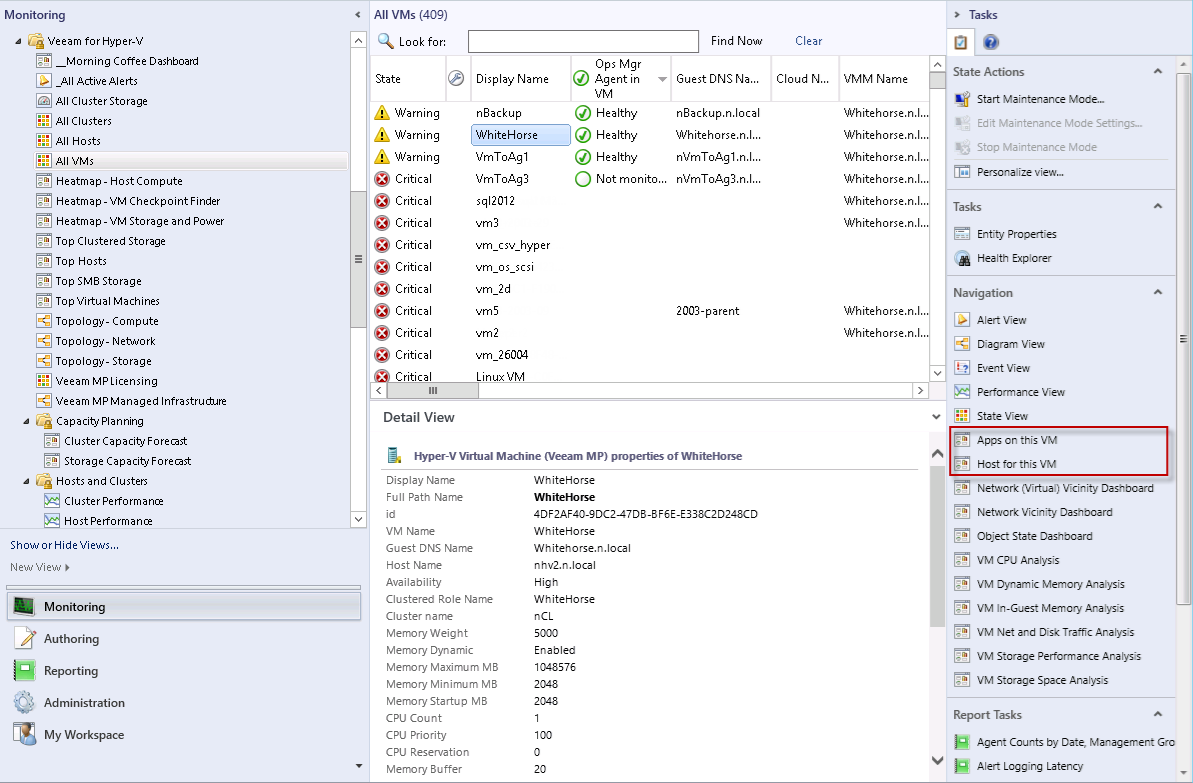Sort by the VMM Name column header
The height and width of the screenshot is (783, 1193).
[x=884, y=78]
